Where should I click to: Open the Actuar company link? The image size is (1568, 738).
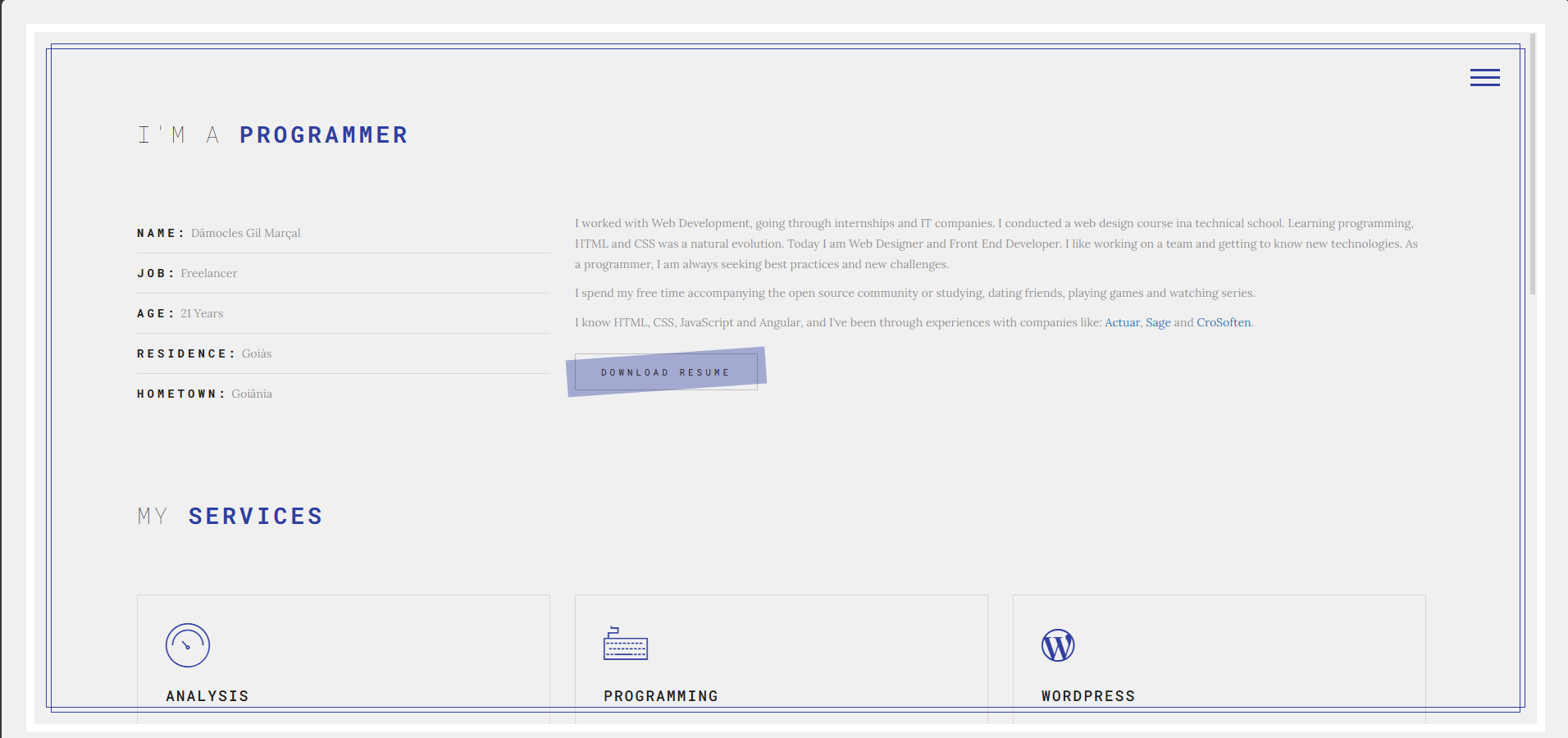point(1122,322)
